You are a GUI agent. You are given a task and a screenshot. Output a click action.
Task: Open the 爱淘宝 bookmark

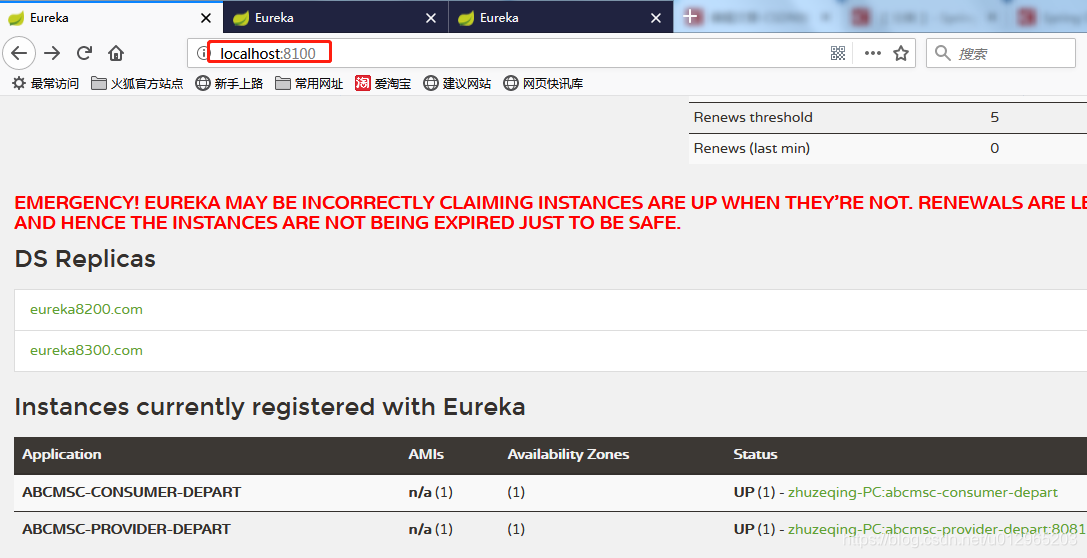(x=383, y=83)
